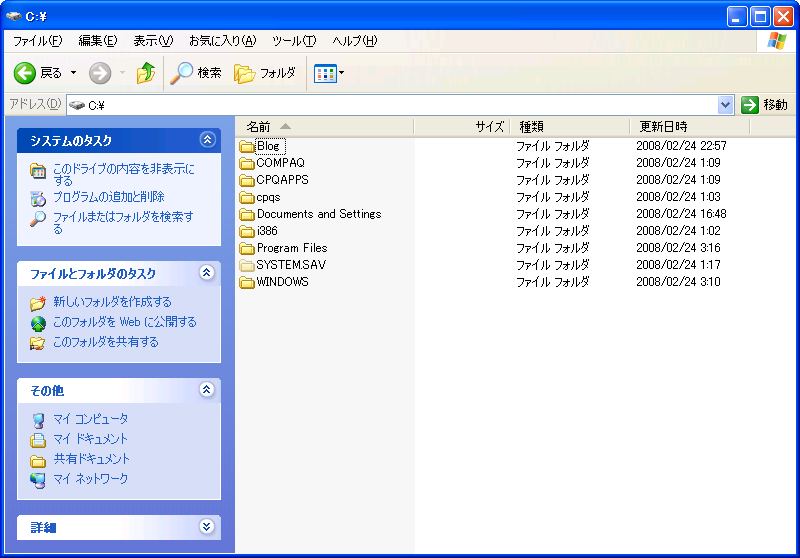This screenshot has width=800, height=558.
Task: Open the 検索 search tool
Action: coord(196,73)
